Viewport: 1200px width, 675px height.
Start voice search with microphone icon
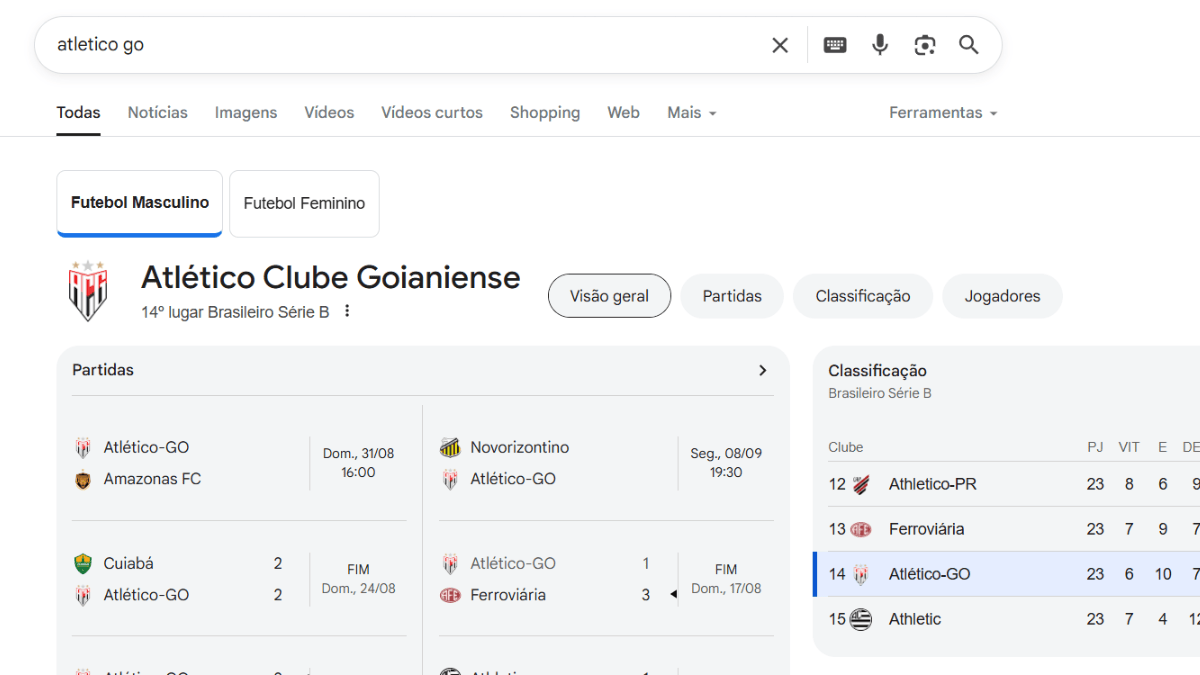click(x=880, y=45)
